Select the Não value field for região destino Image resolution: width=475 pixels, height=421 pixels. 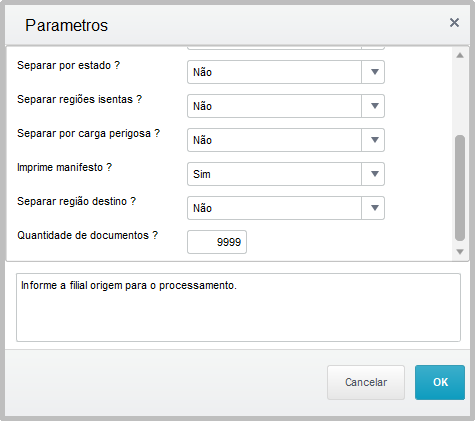[x=274, y=208]
